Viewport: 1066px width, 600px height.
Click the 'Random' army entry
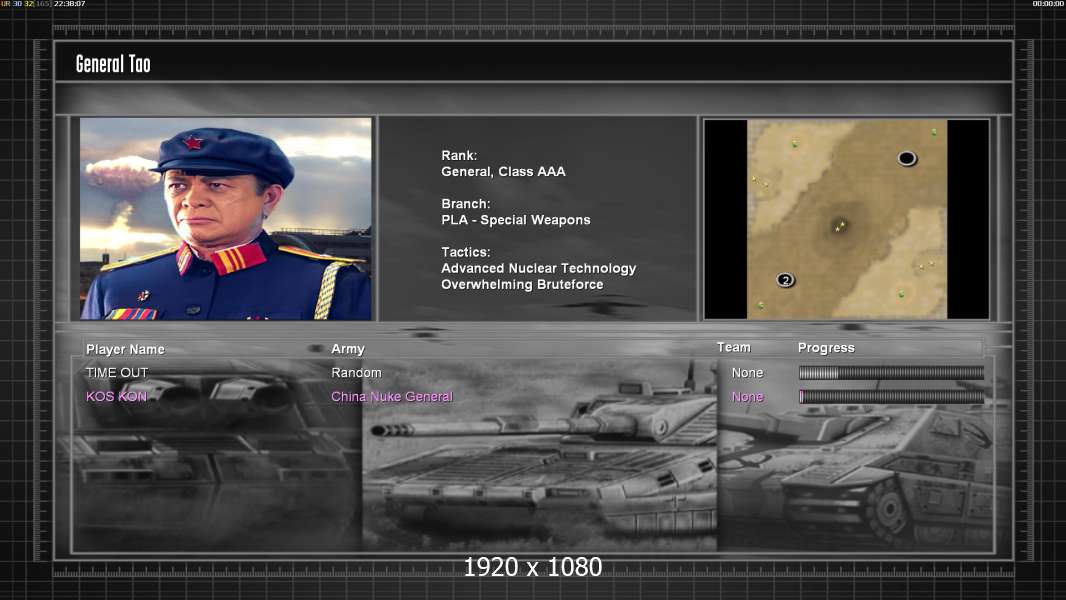click(356, 373)
